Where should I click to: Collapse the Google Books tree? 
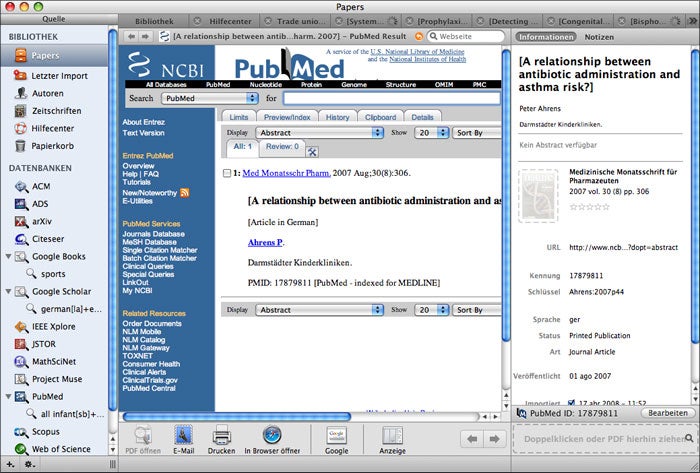pos(8,257)
